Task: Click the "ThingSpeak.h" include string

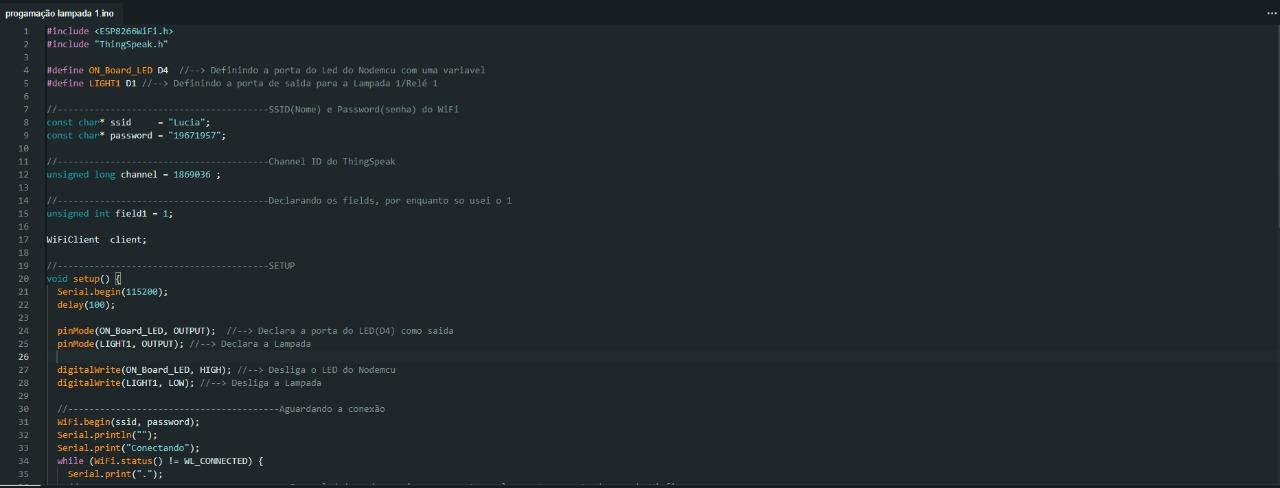Action: (x=131, y=44)
